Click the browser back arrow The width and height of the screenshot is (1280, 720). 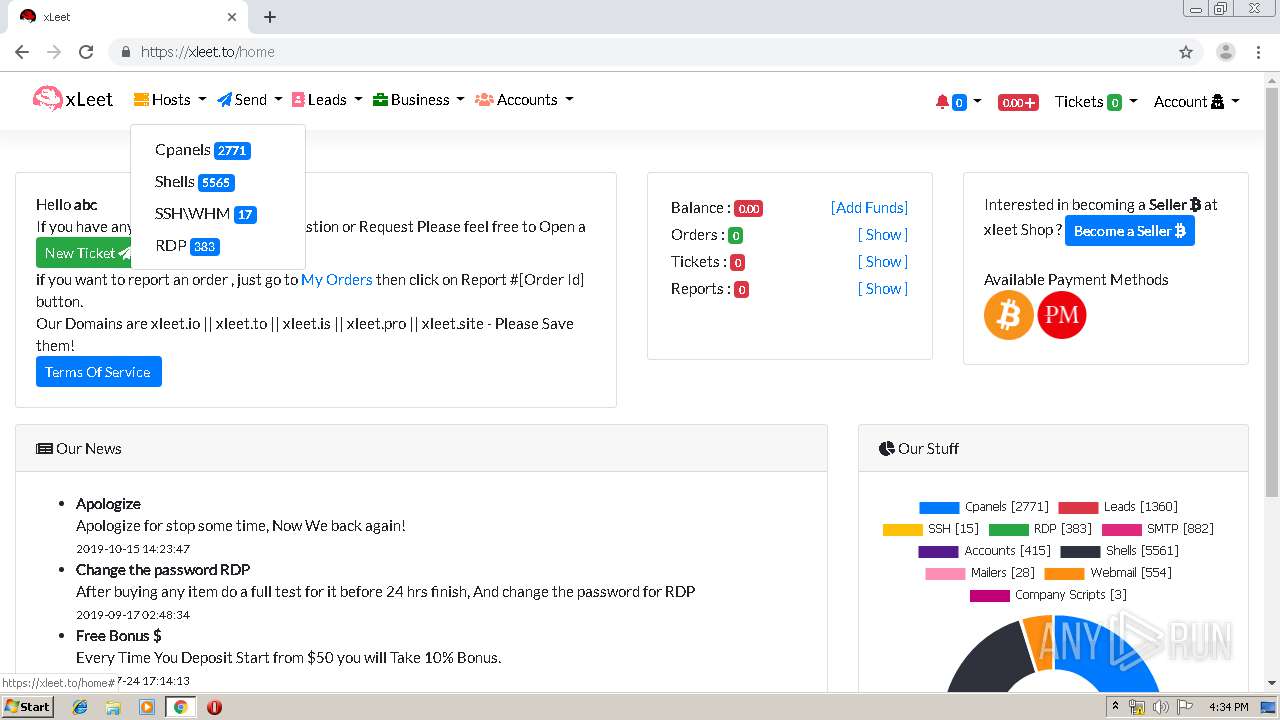22,52
